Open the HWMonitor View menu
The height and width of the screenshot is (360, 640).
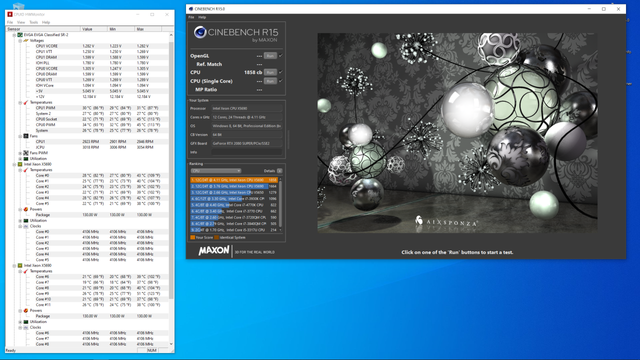(x=21, y=22)
